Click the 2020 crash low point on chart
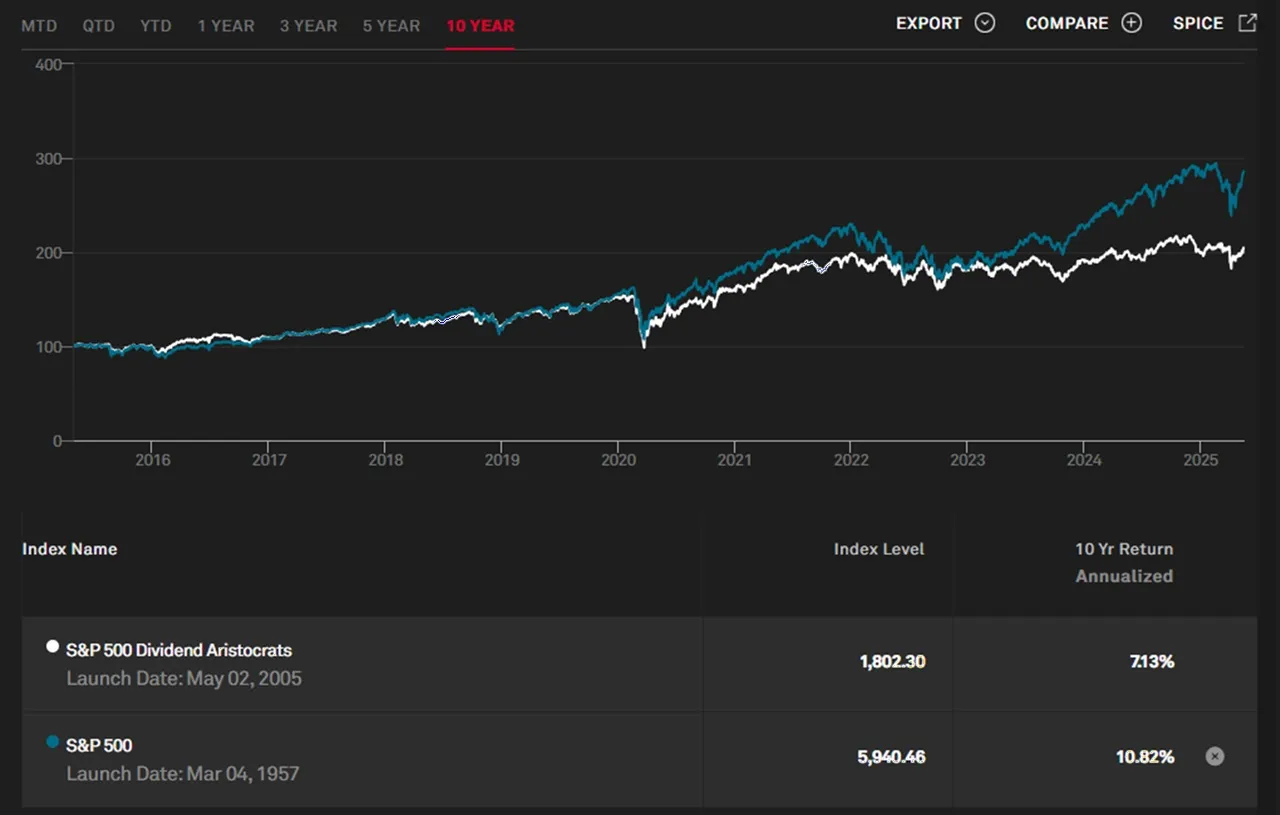This screenshot has height=815, width=1280. click(644, 346)
